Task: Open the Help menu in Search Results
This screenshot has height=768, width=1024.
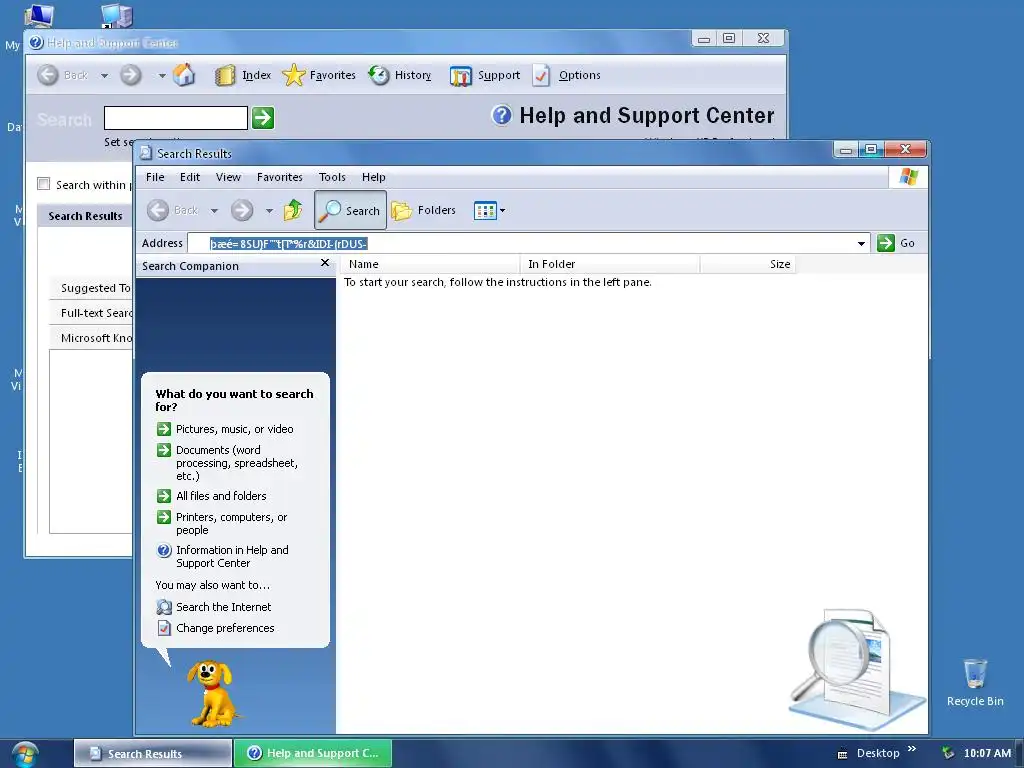Action: pyautogui.click(x=374, y=177)
